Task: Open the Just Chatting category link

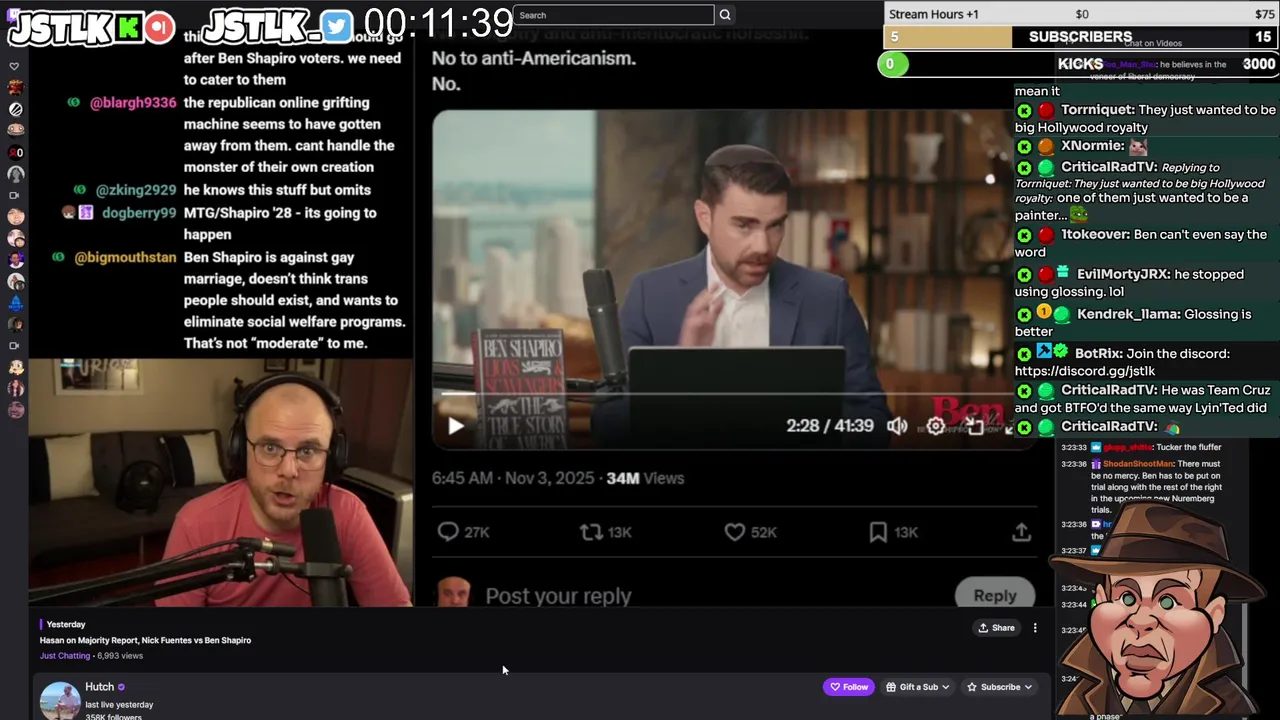Action: [x=65, y=656]
